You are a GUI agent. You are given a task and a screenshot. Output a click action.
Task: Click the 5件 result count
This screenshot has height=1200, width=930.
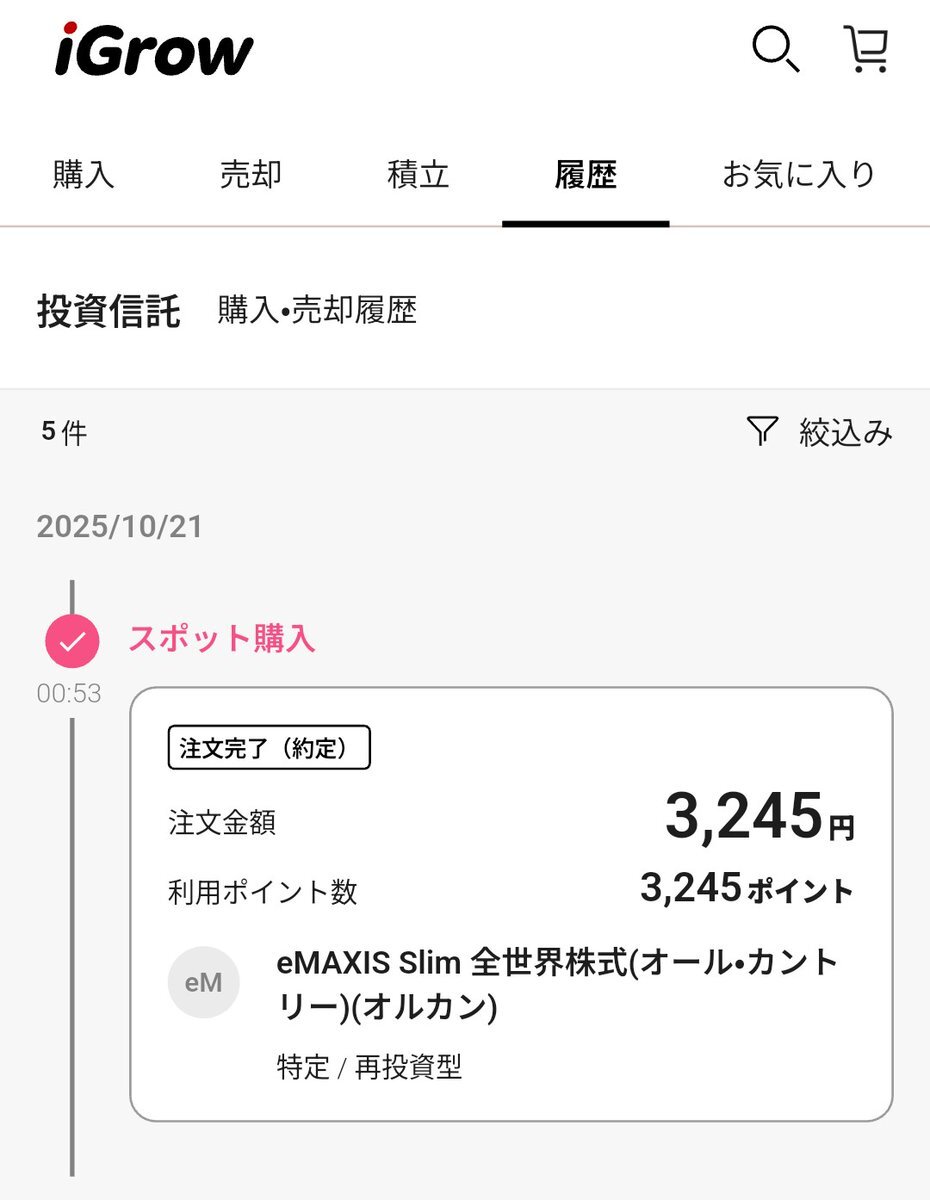click(x=64, y=432)
